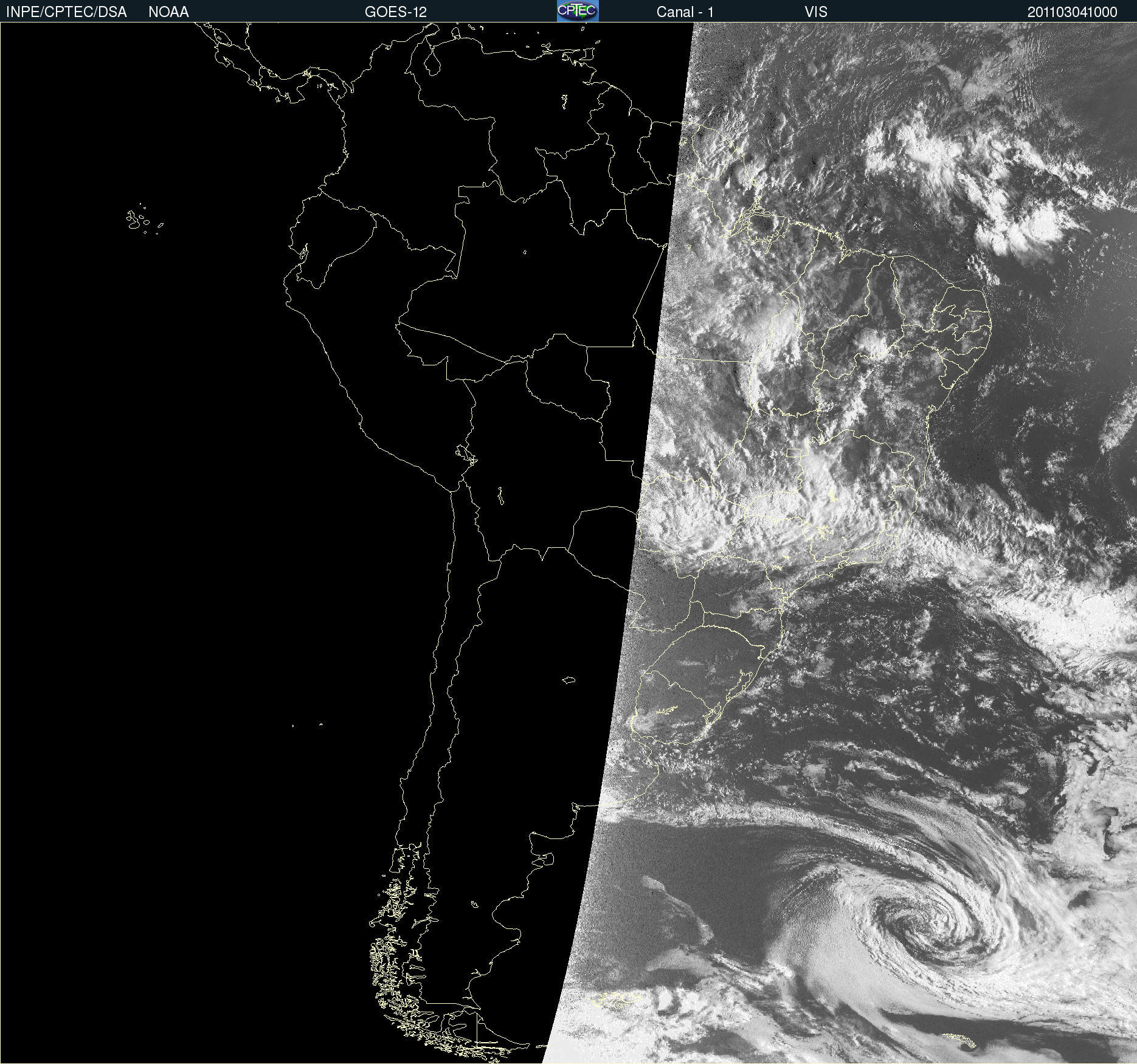1137x1064 pixels.
Task: Click the VIS label in header
Action: pos(816,12)
